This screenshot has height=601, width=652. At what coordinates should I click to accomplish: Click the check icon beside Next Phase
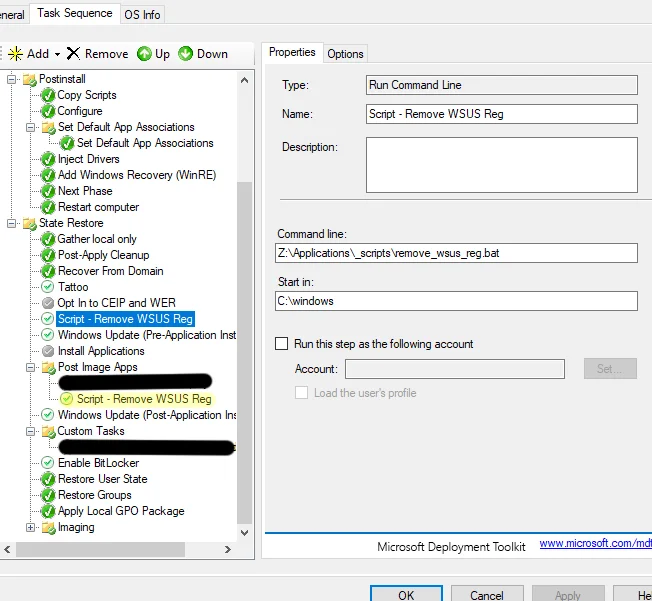(x=48, y=191)
